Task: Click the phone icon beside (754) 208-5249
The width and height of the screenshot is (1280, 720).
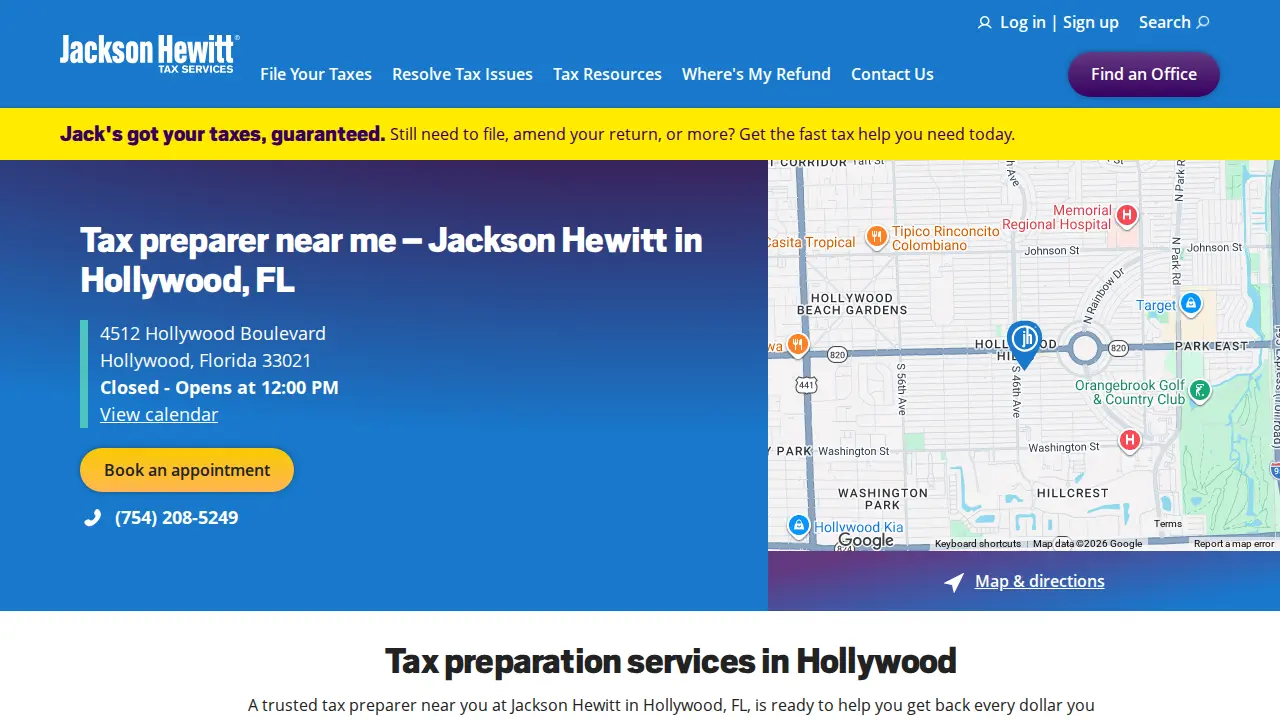Action: pyautogui.click(x=92, y=518)
